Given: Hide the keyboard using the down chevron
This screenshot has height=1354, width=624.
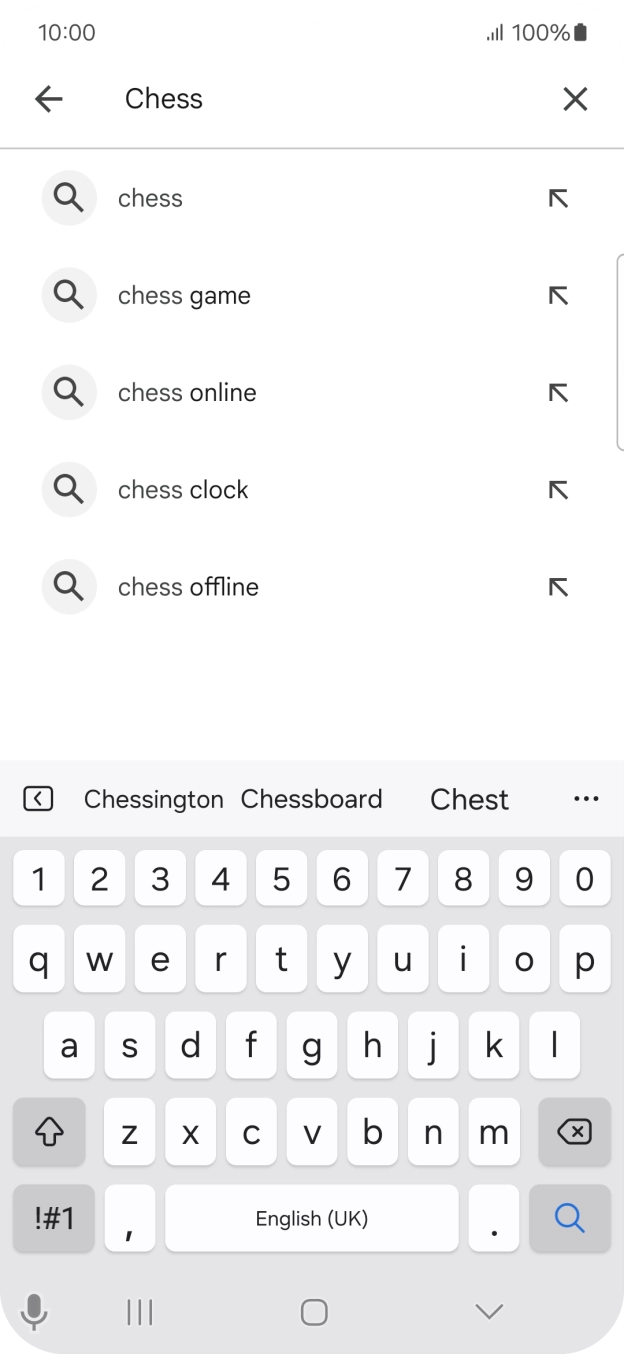Looking at the screenshot, I should [x=487, y=1311].
